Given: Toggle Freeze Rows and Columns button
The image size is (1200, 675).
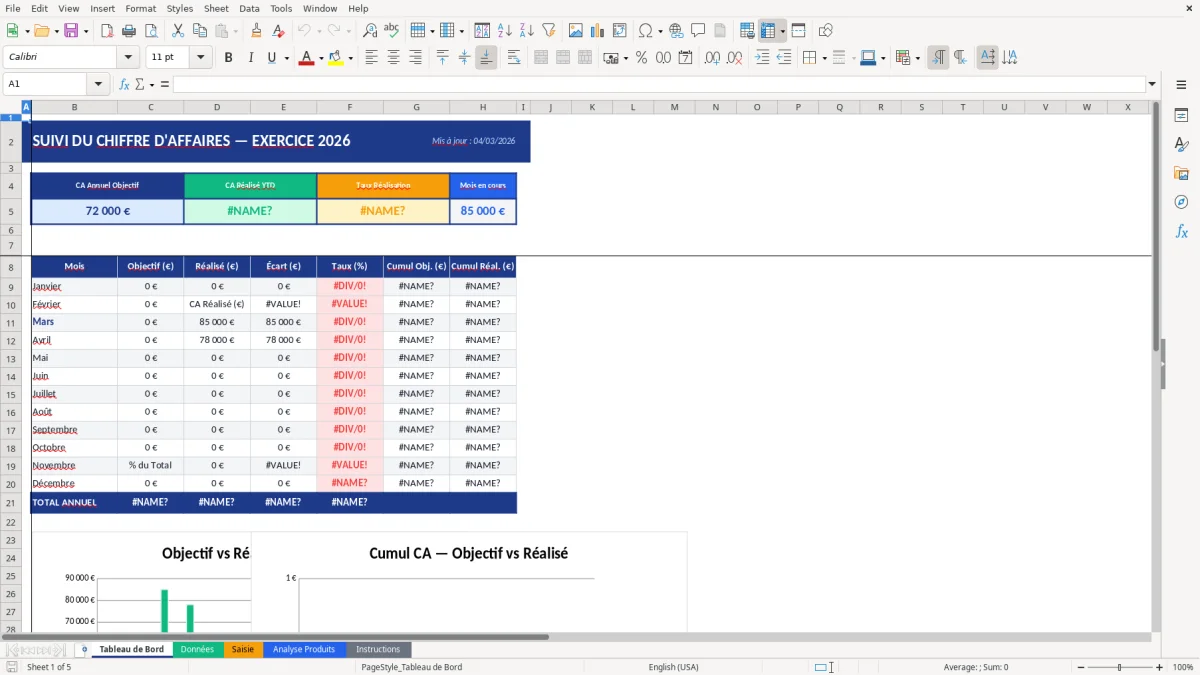Looking at the screenshot, I should click(x=768, y=31).
